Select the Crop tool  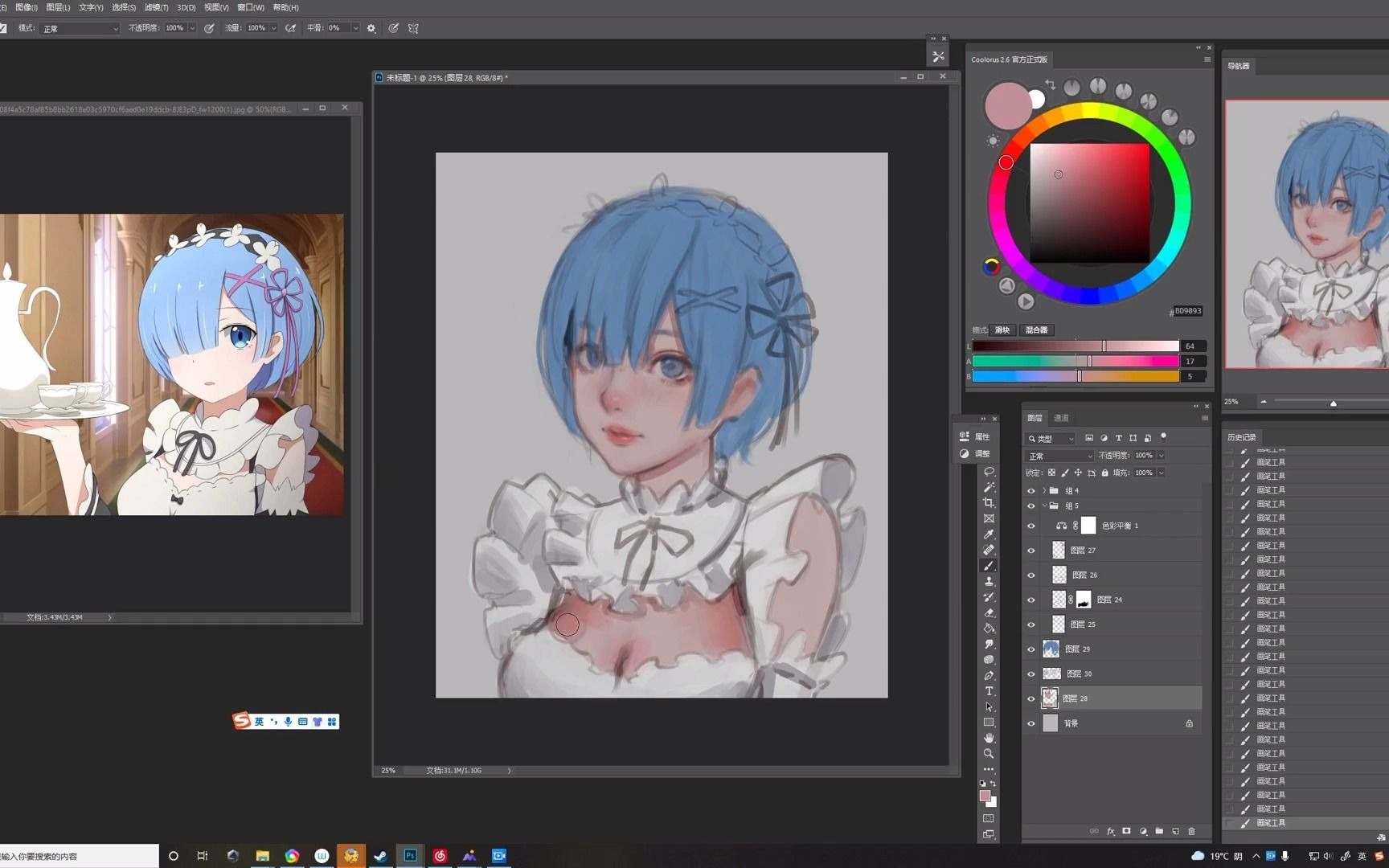point(989,503)
